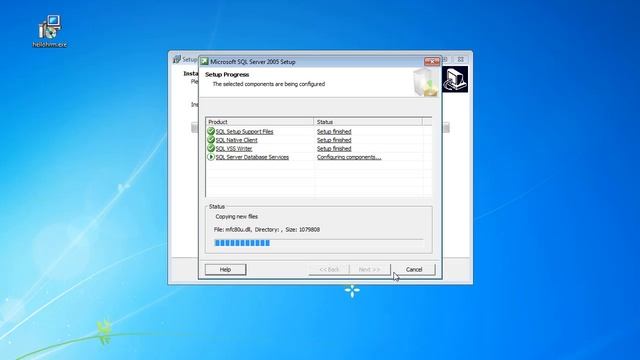Viewport: 640px width, 360px height.
Task: Open the SQL Setup Support Files link
Action: [244, 131]
